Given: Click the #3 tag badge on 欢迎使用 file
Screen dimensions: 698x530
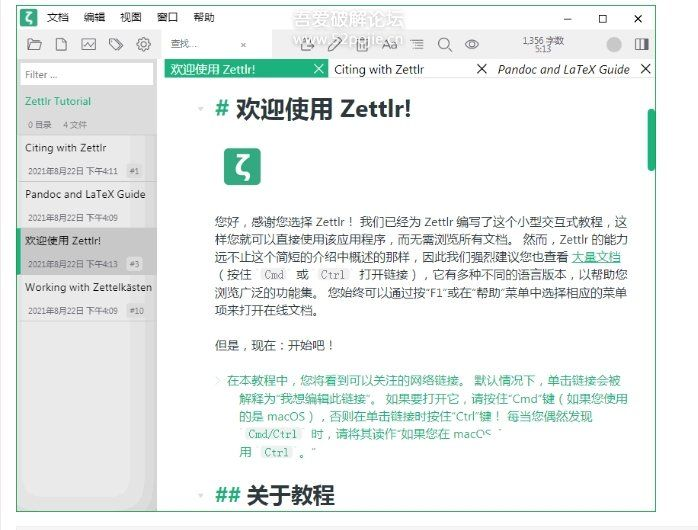Looking at the screenshot, I should point(134,264).
